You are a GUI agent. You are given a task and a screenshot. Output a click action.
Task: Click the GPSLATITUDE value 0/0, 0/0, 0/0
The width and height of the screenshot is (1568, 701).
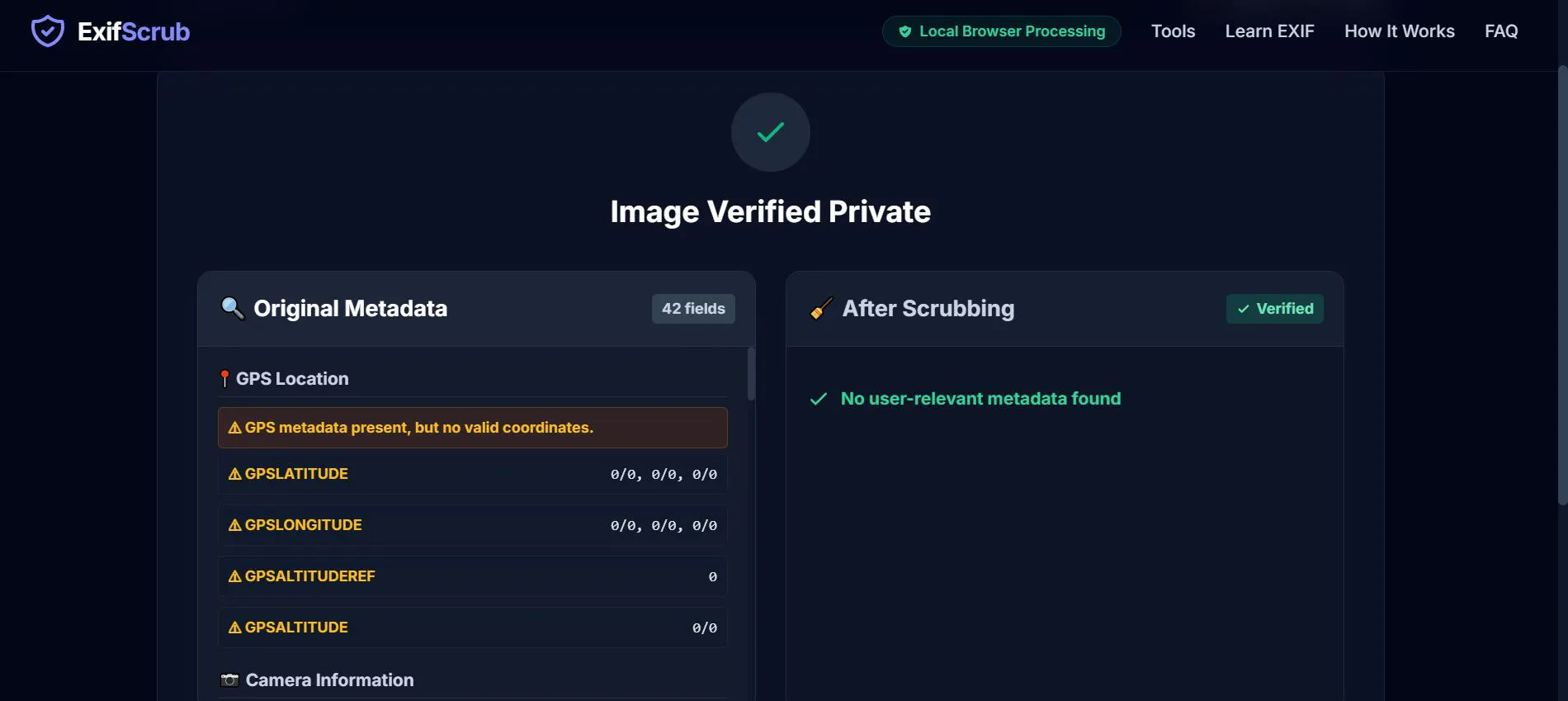[x=664, y=475]
